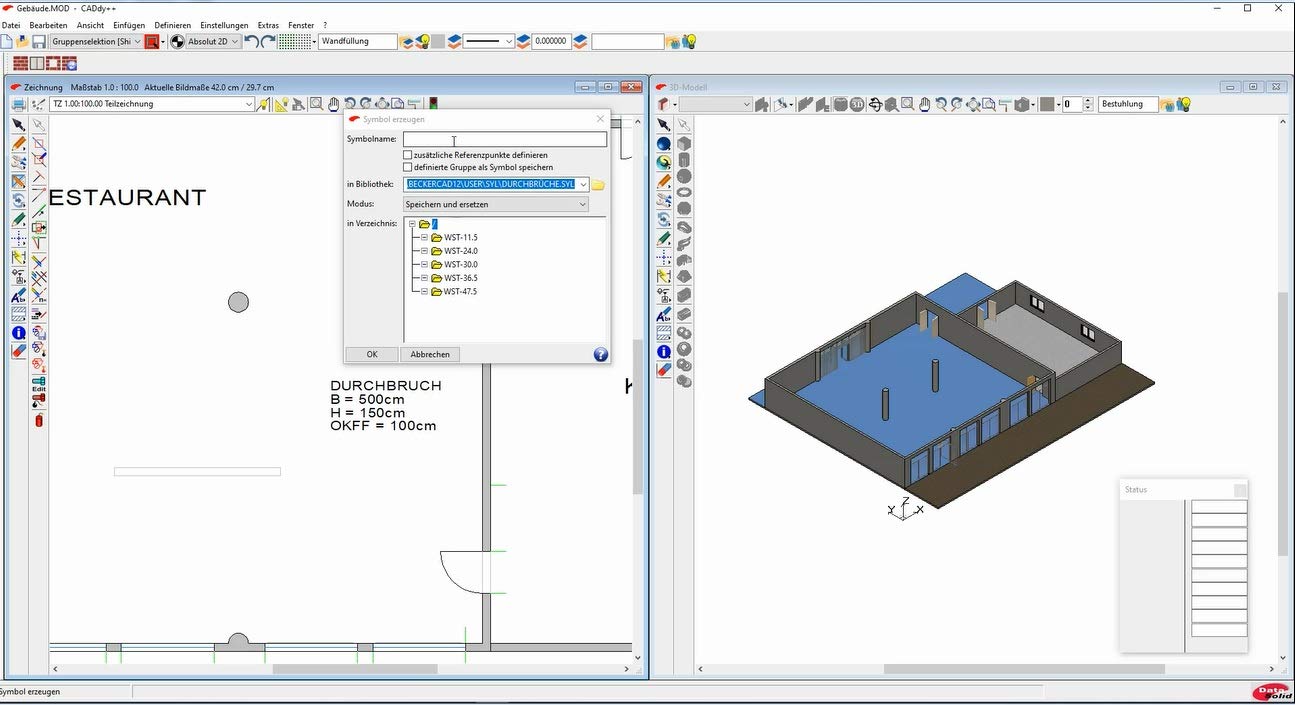Click the in Bibliothek path field

click(x=496, y=185)
